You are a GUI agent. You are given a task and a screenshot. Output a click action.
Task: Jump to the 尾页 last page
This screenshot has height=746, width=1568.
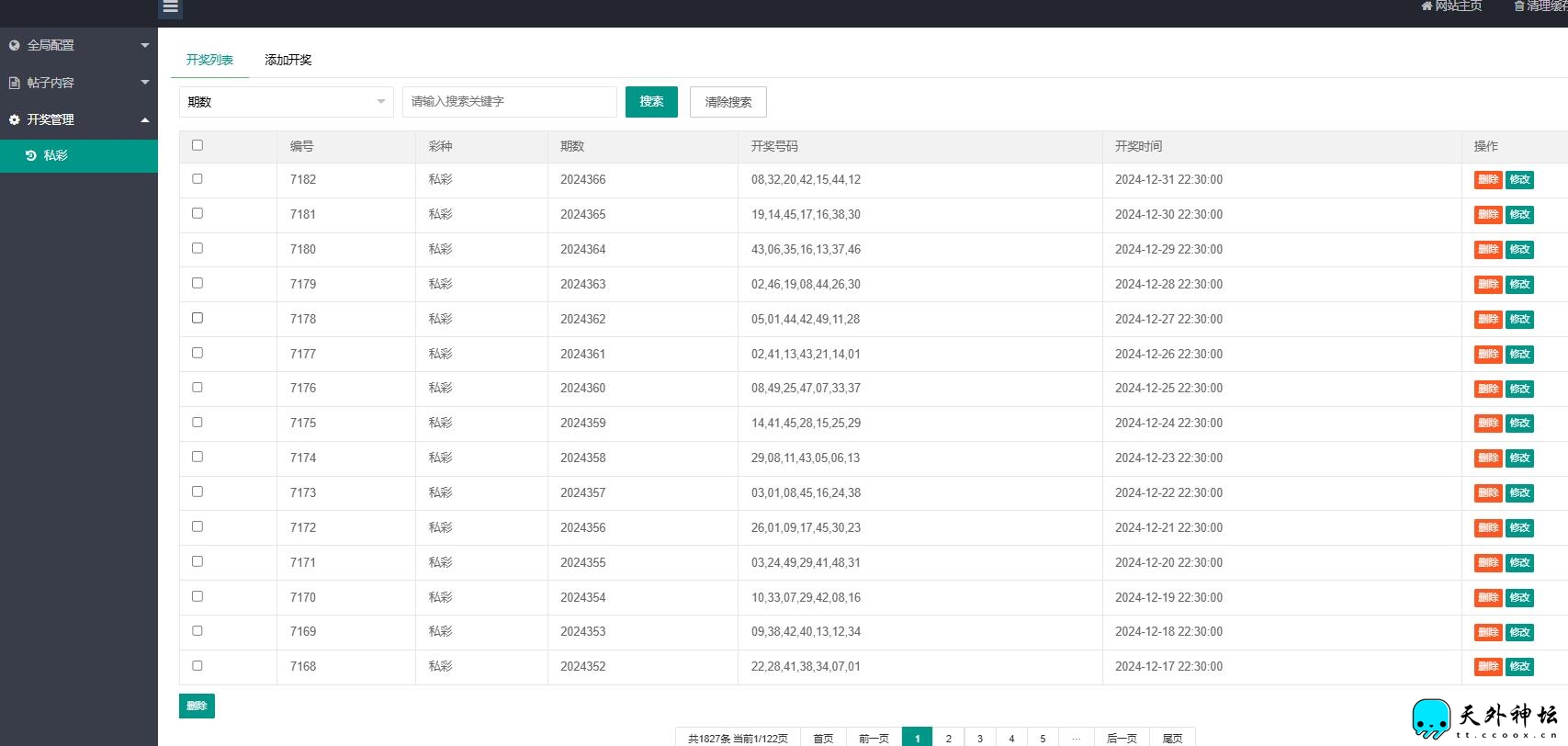coord(1173,738)
